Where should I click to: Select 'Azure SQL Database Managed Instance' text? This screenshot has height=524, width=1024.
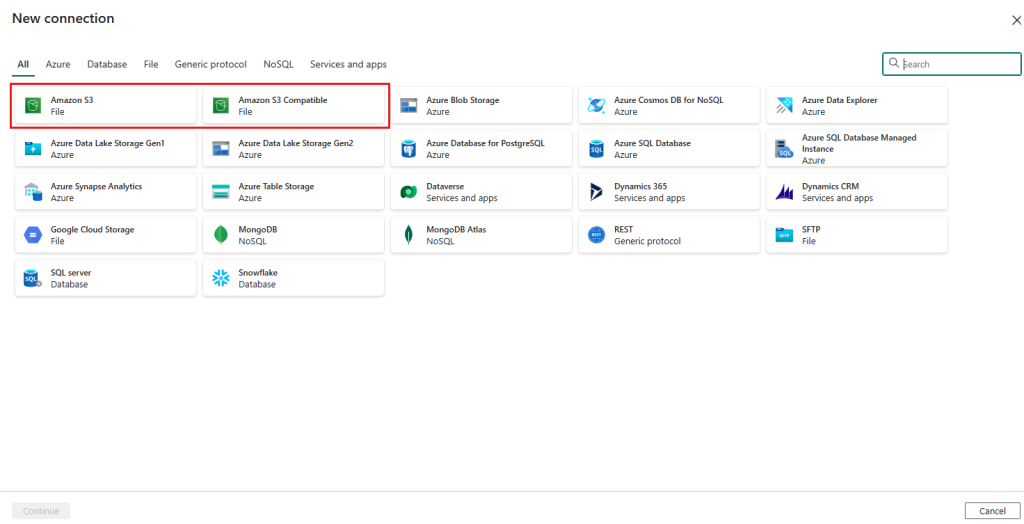(859, 143)
